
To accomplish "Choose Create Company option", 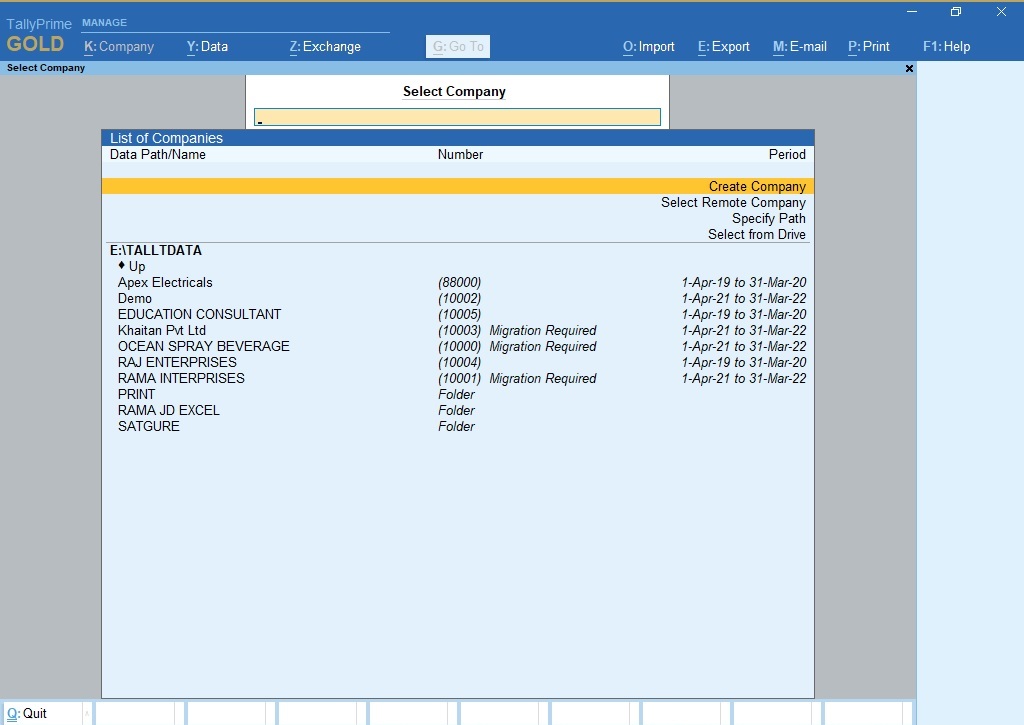I will tap(458, 186).
